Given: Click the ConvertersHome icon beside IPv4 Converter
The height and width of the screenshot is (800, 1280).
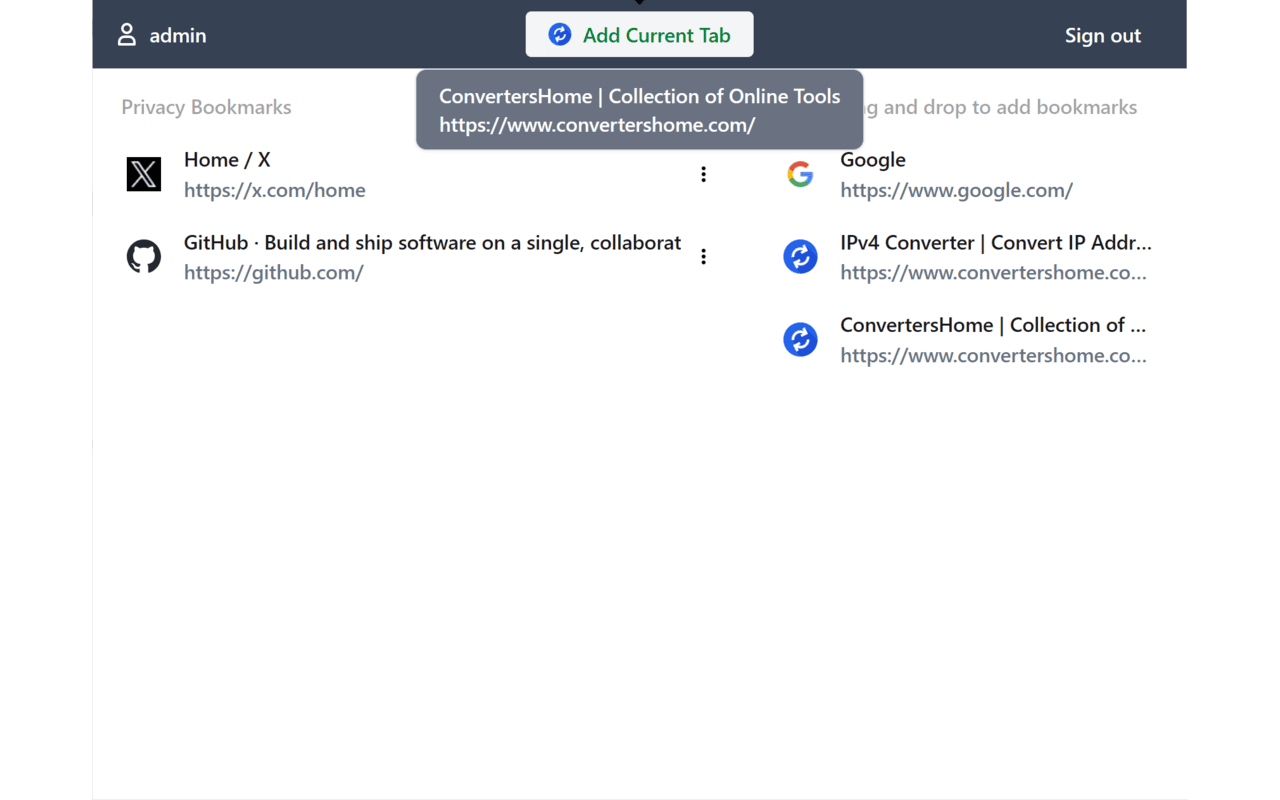Looking at the screenshot, I should pyautogui.click(x=800, y=256).
